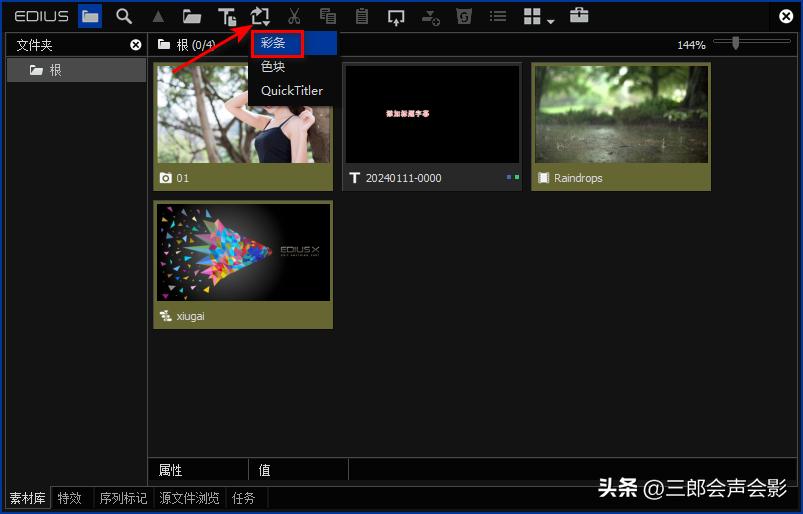The height and width of the screenshot is (514, 803).
Task: Click the scissors cut icon
Action: pyautogui.click(x=294, y=16)
